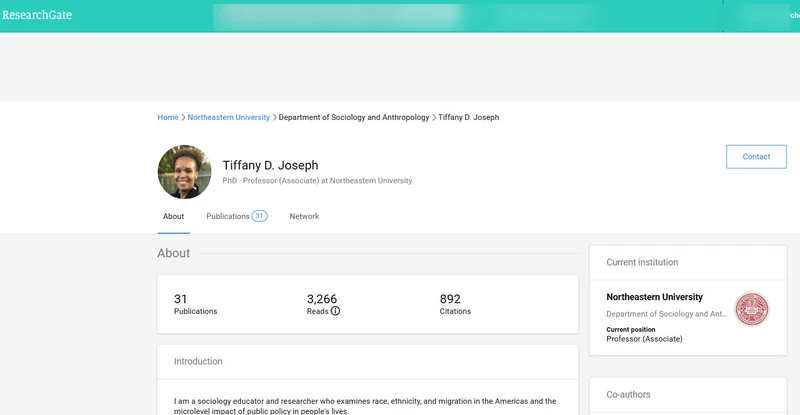Image resolution: width=800 pixels, height=415 pixels.
Task: Go to Home breadcrumb link
Action: click(x=168, y=117)
